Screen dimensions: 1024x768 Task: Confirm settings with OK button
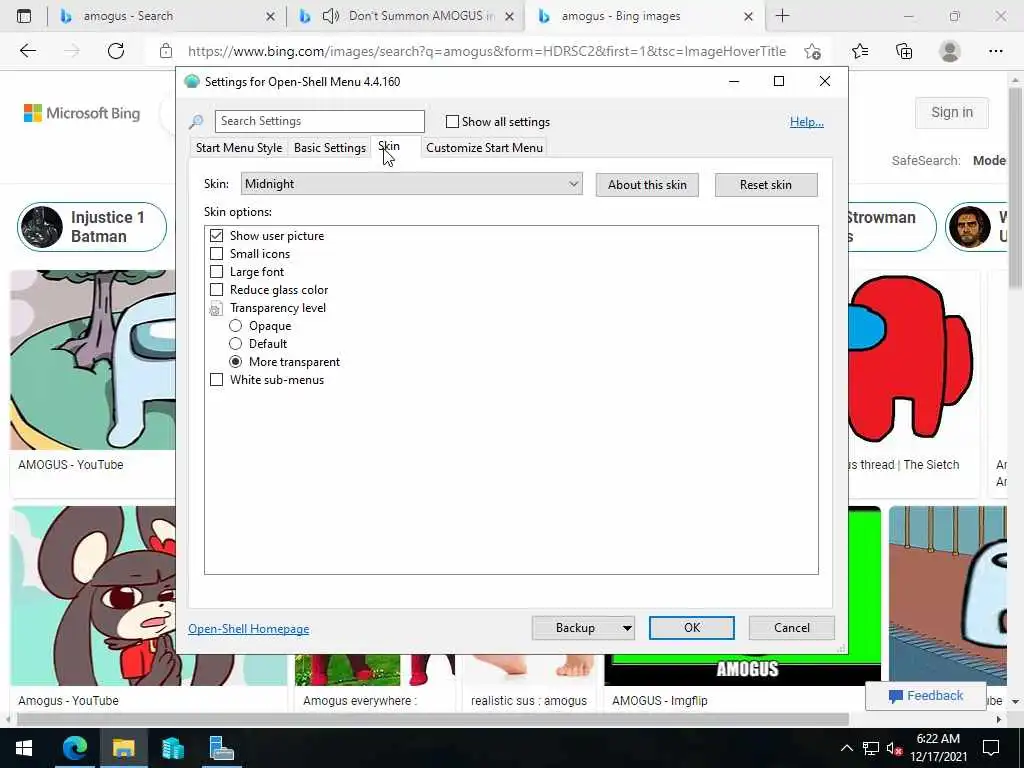coord(692,628)
